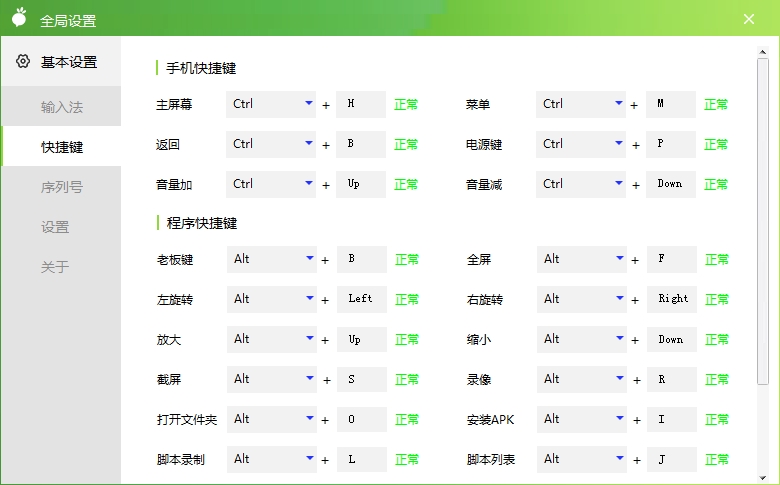Image resolution: width=780 pixels, height=485 pixels.
Task: Select the 快捷键 sidebar tab
Action: coord(61,147)
